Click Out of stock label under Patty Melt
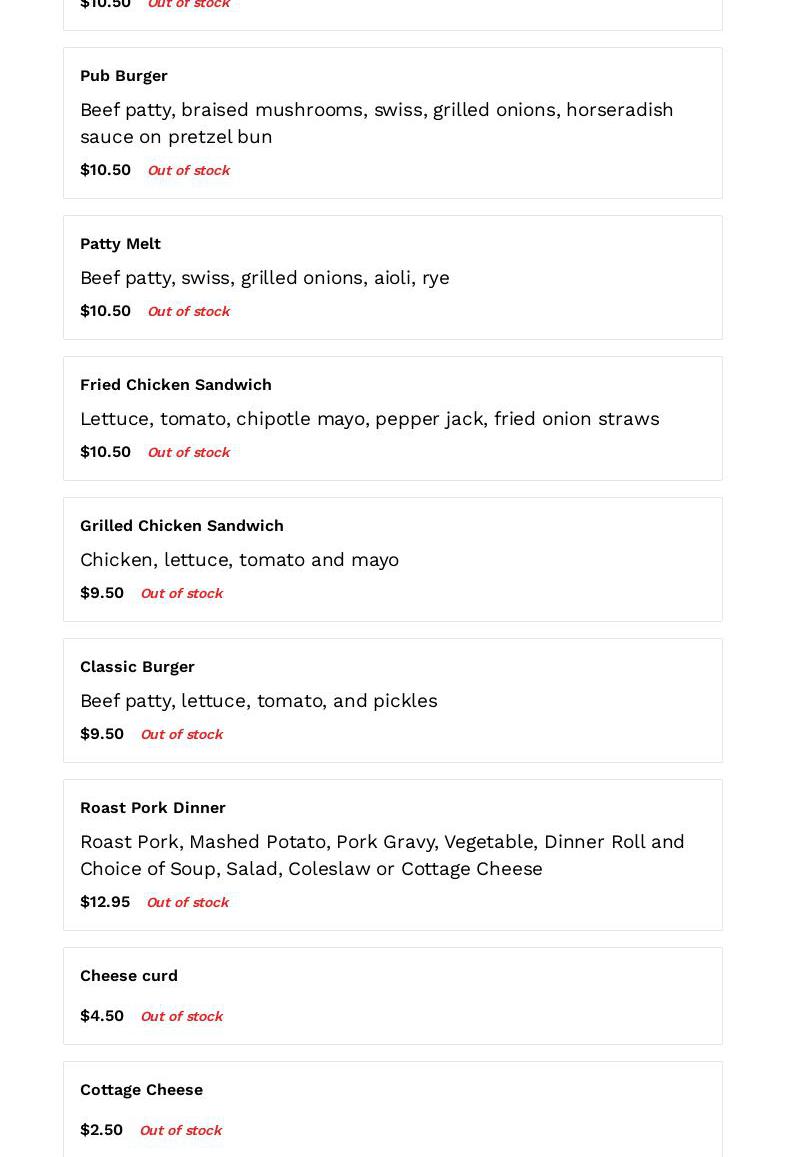785x1157 pixels. tap(188, 312)
